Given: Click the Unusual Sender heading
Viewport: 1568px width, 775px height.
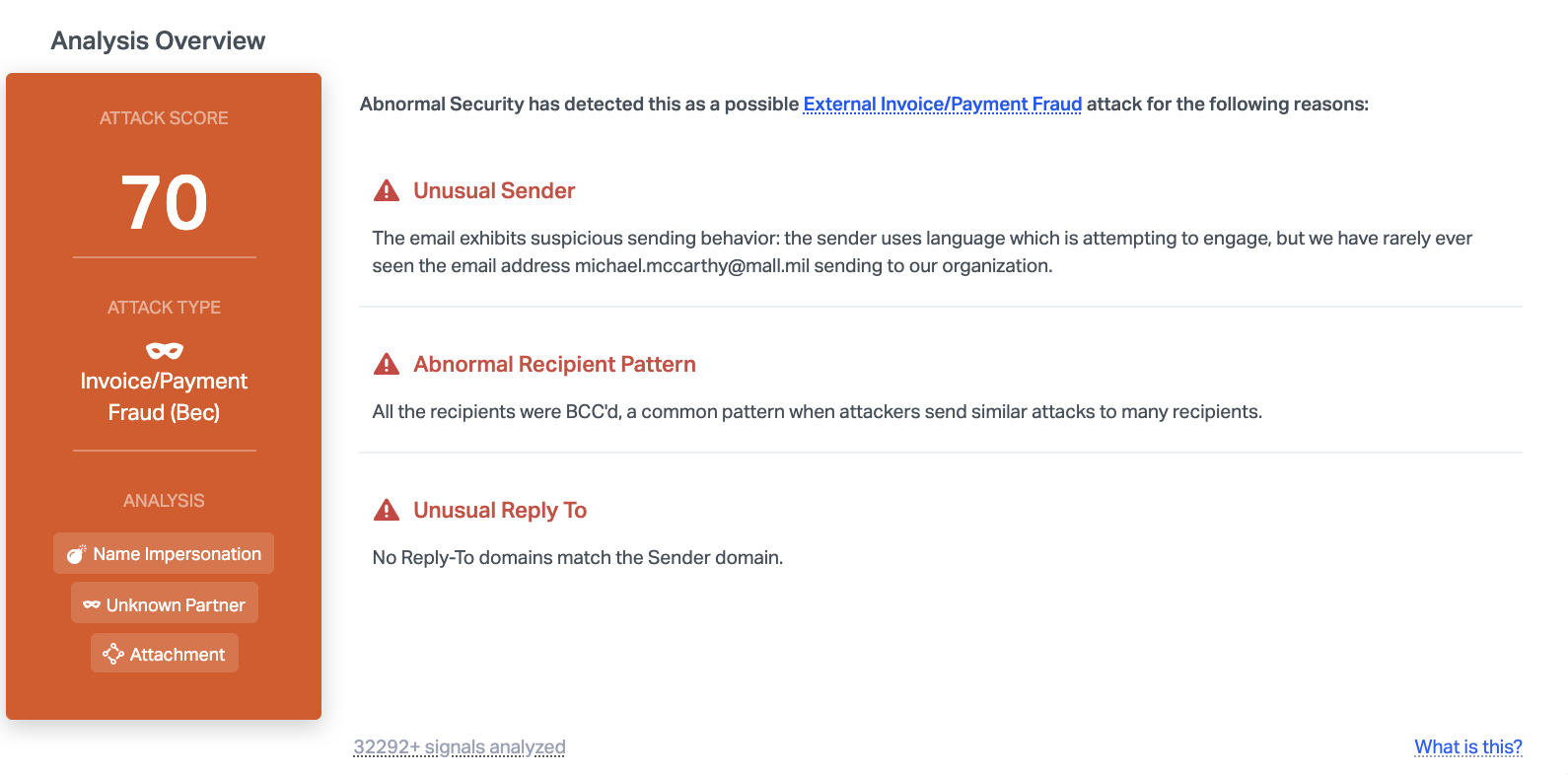Looking at the screenshot, I should pos(494,190).
